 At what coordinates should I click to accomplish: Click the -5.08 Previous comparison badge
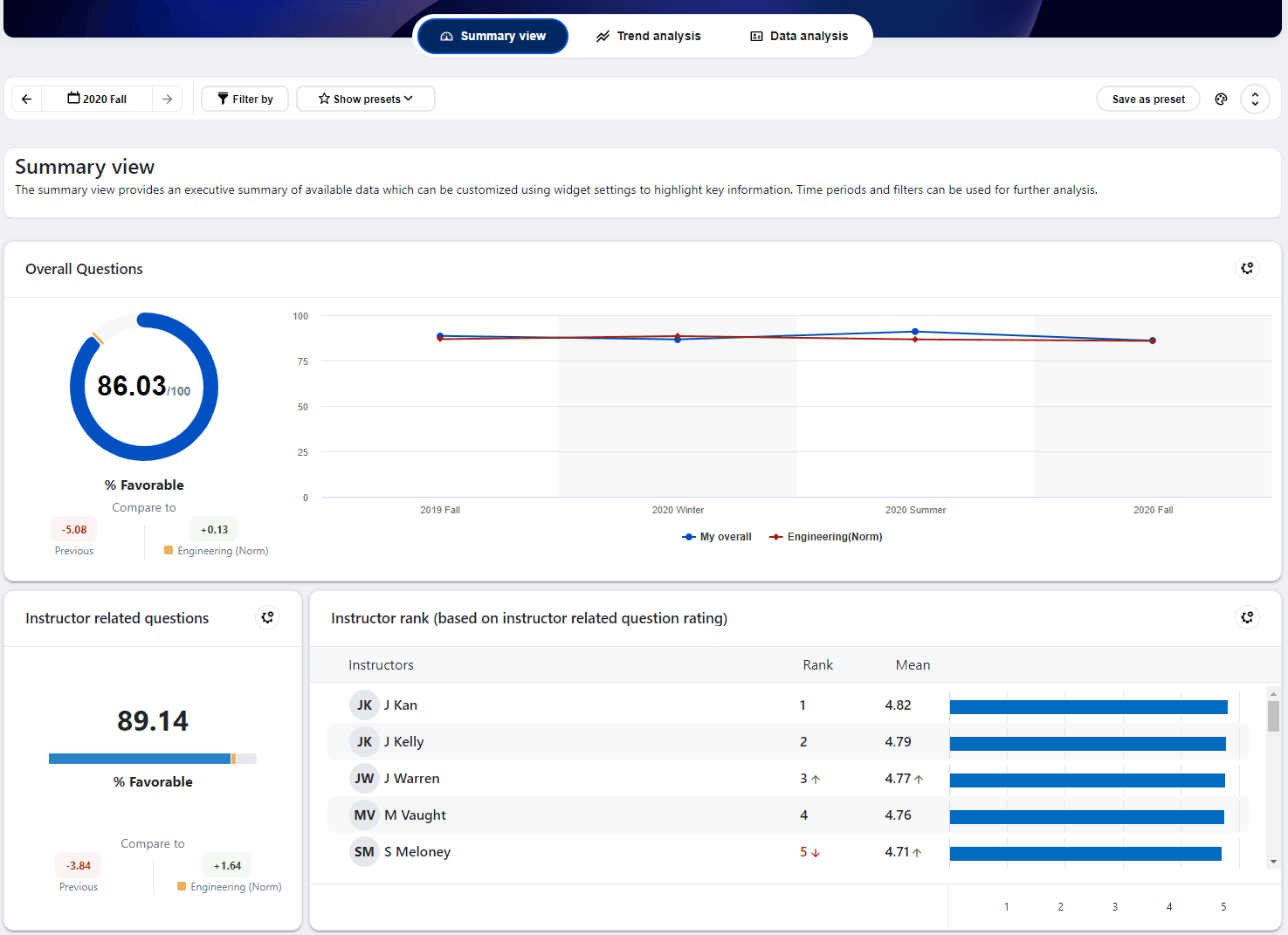tap(74, 529)
